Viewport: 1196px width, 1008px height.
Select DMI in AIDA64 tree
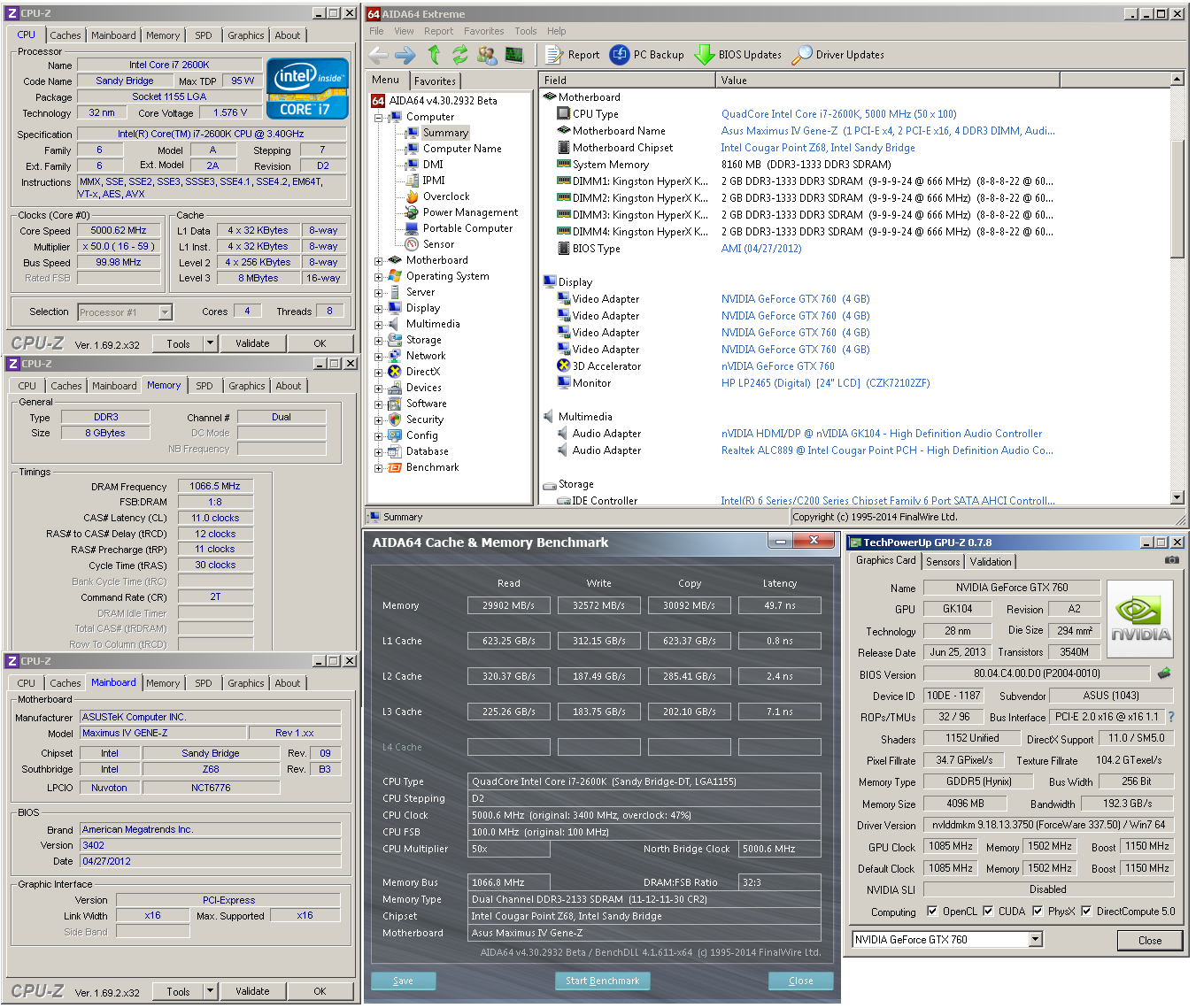tap(433, 165)
